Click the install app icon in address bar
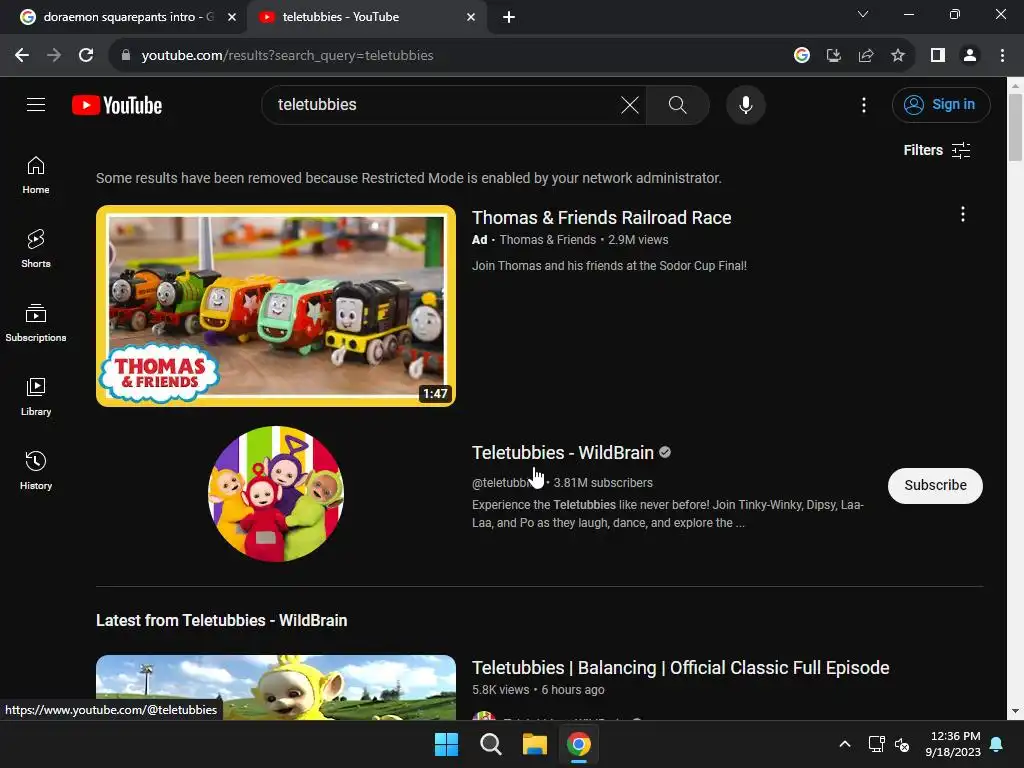Viewport: 1024px width, 768px height. tap(834, 56)
